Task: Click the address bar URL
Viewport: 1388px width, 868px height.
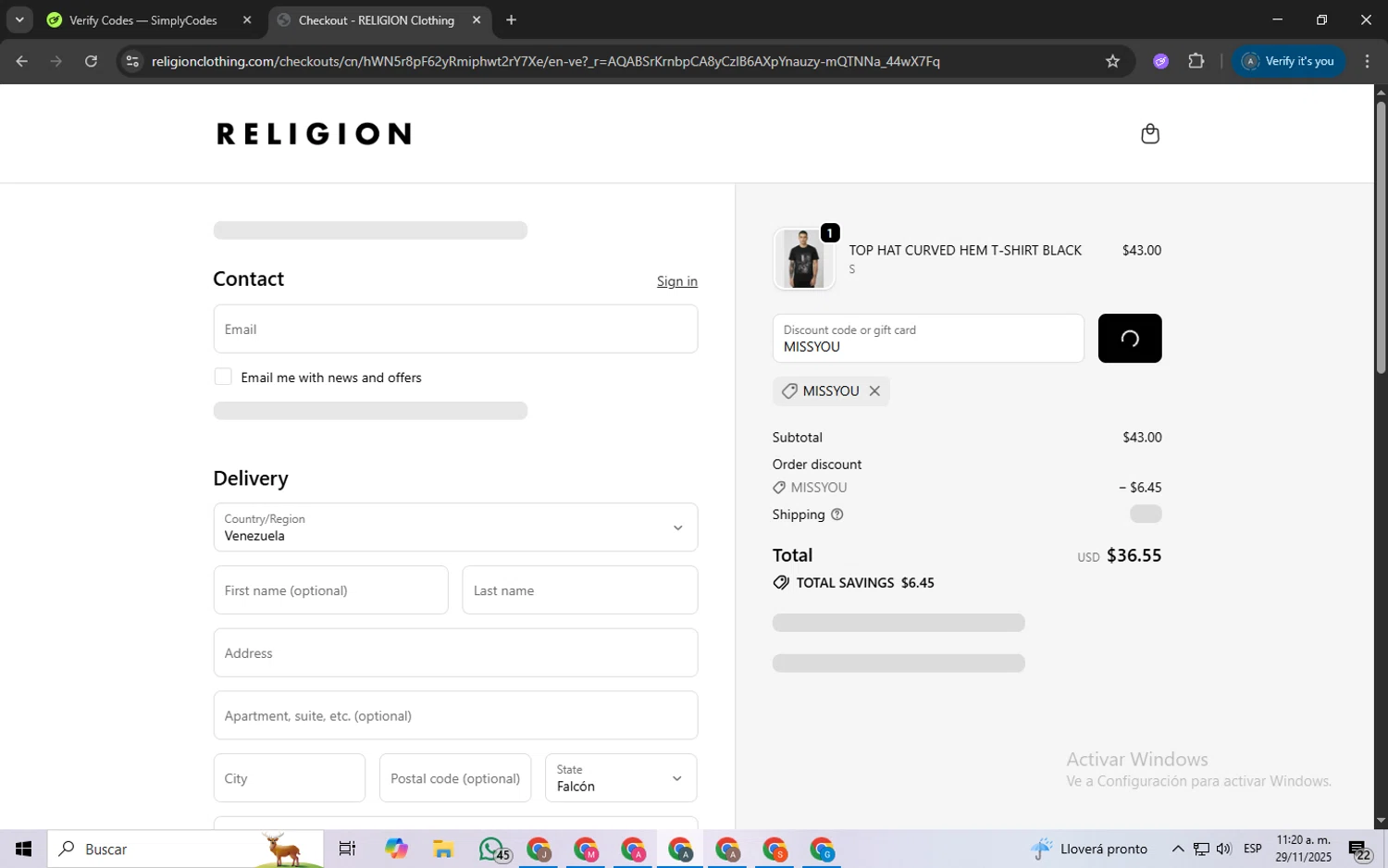Action: (546, 61)
